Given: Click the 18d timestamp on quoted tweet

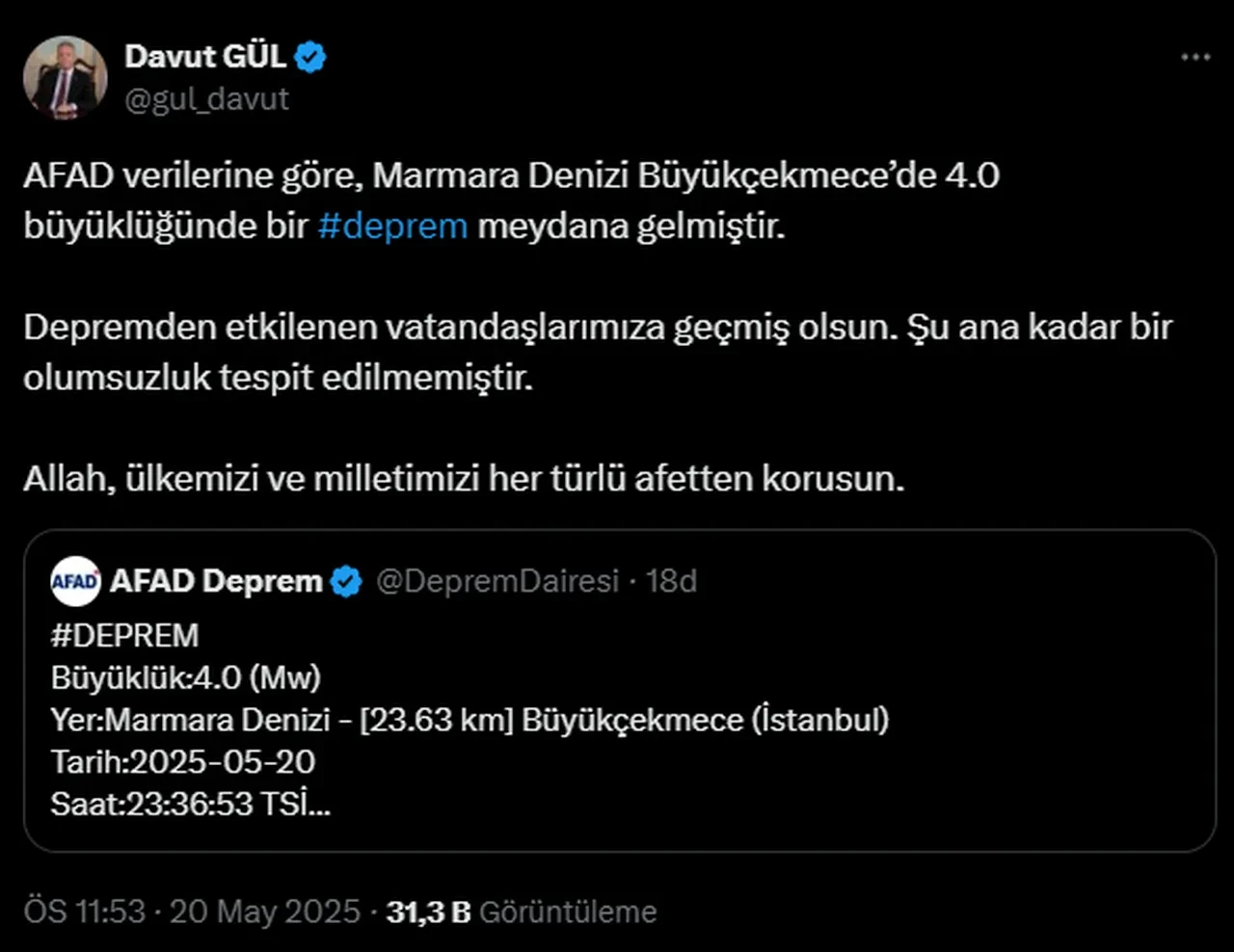Looking at the screenshot, I should click(673, 581).
